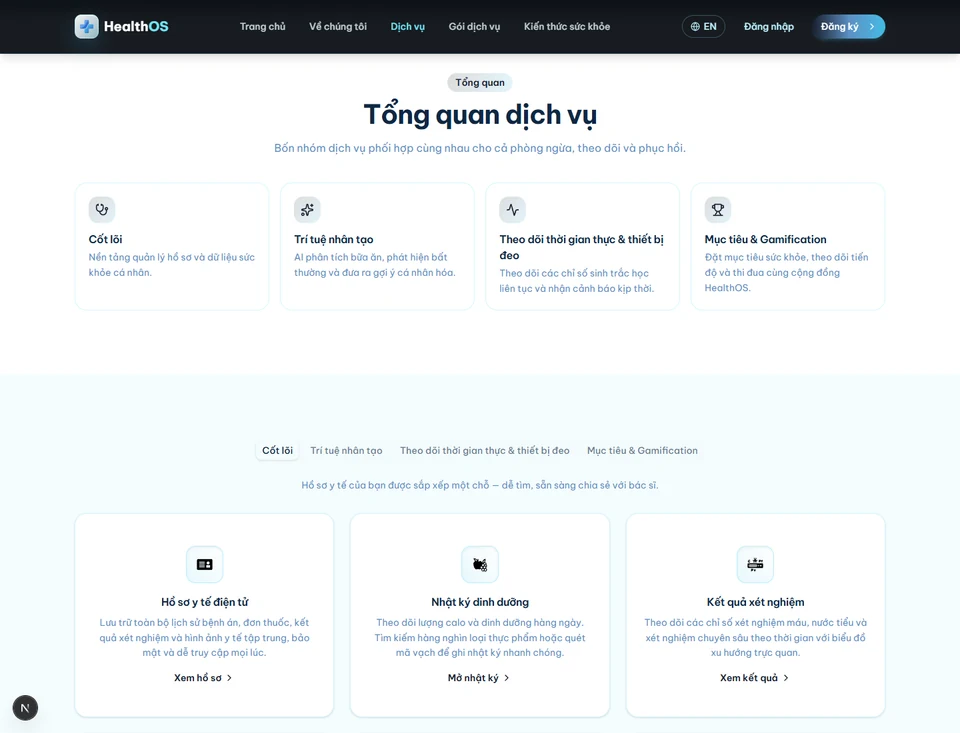Click the Mở nhật ký link
960x733 pixels.
coord(479,678)
